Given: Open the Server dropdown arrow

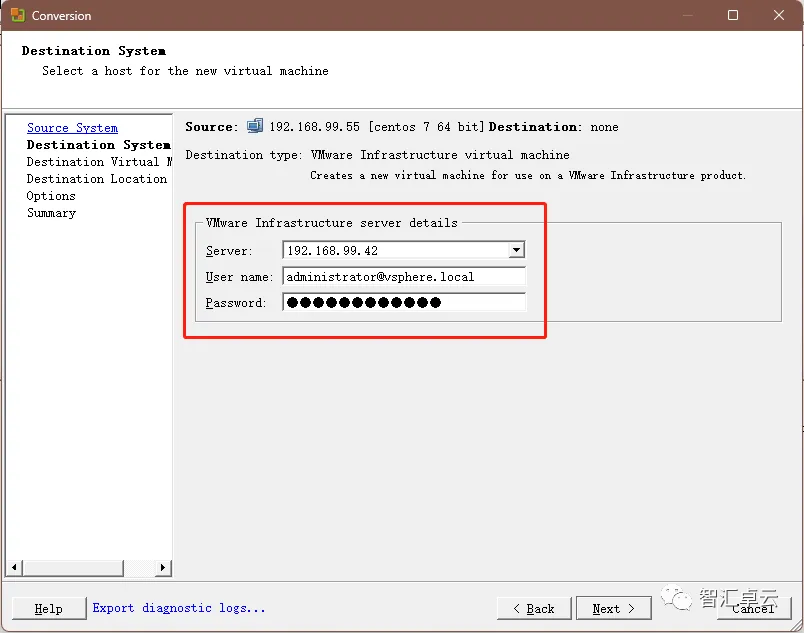Looking at the screenshot, I should 516,250.
